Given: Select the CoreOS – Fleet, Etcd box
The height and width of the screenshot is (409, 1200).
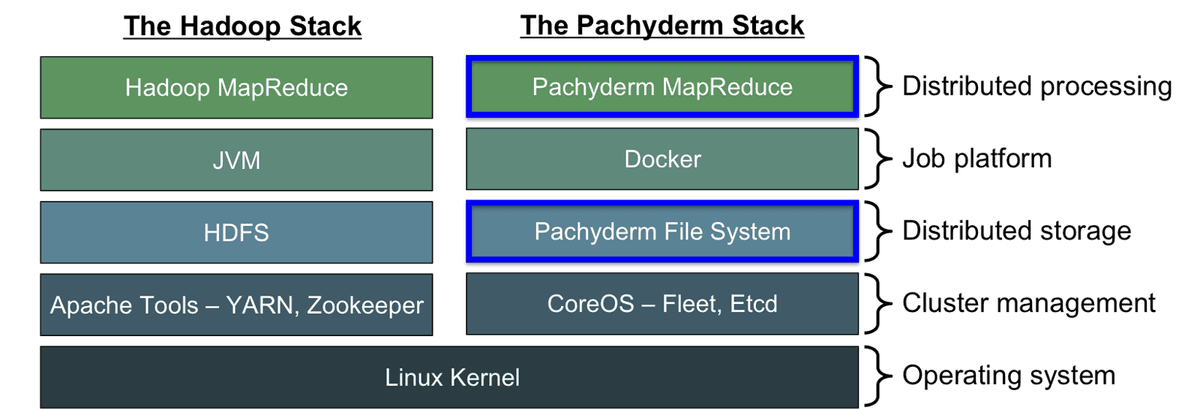Looking at the screenshot, I should tap(662, 304).
